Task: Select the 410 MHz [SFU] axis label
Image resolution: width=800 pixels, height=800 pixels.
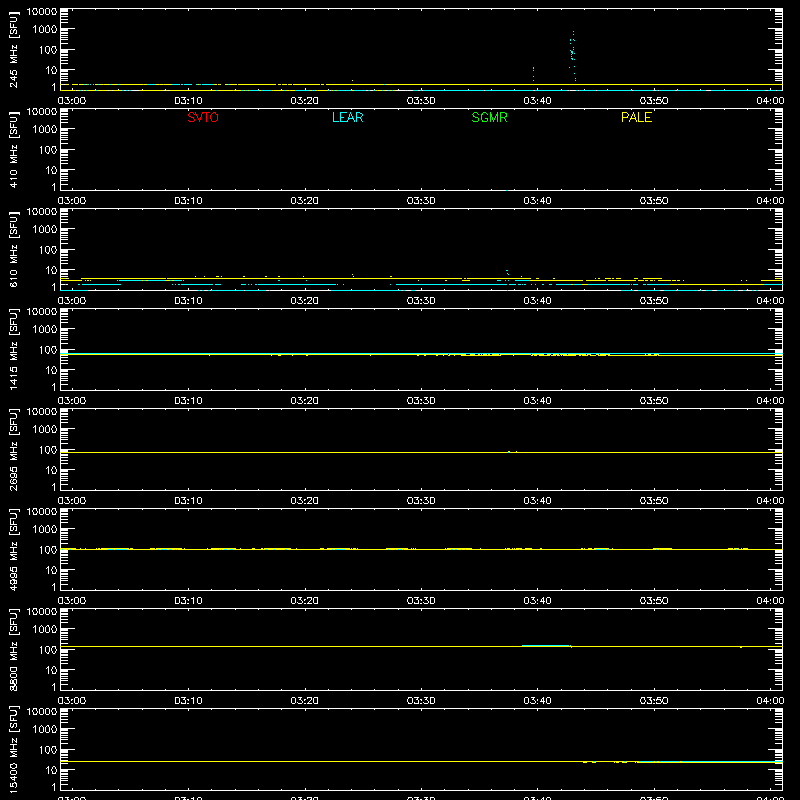Action: pyautogui.click(x=13, y=149)
